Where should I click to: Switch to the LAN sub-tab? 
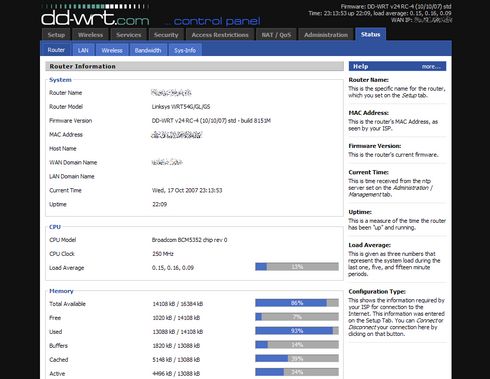tap(83, 50)
